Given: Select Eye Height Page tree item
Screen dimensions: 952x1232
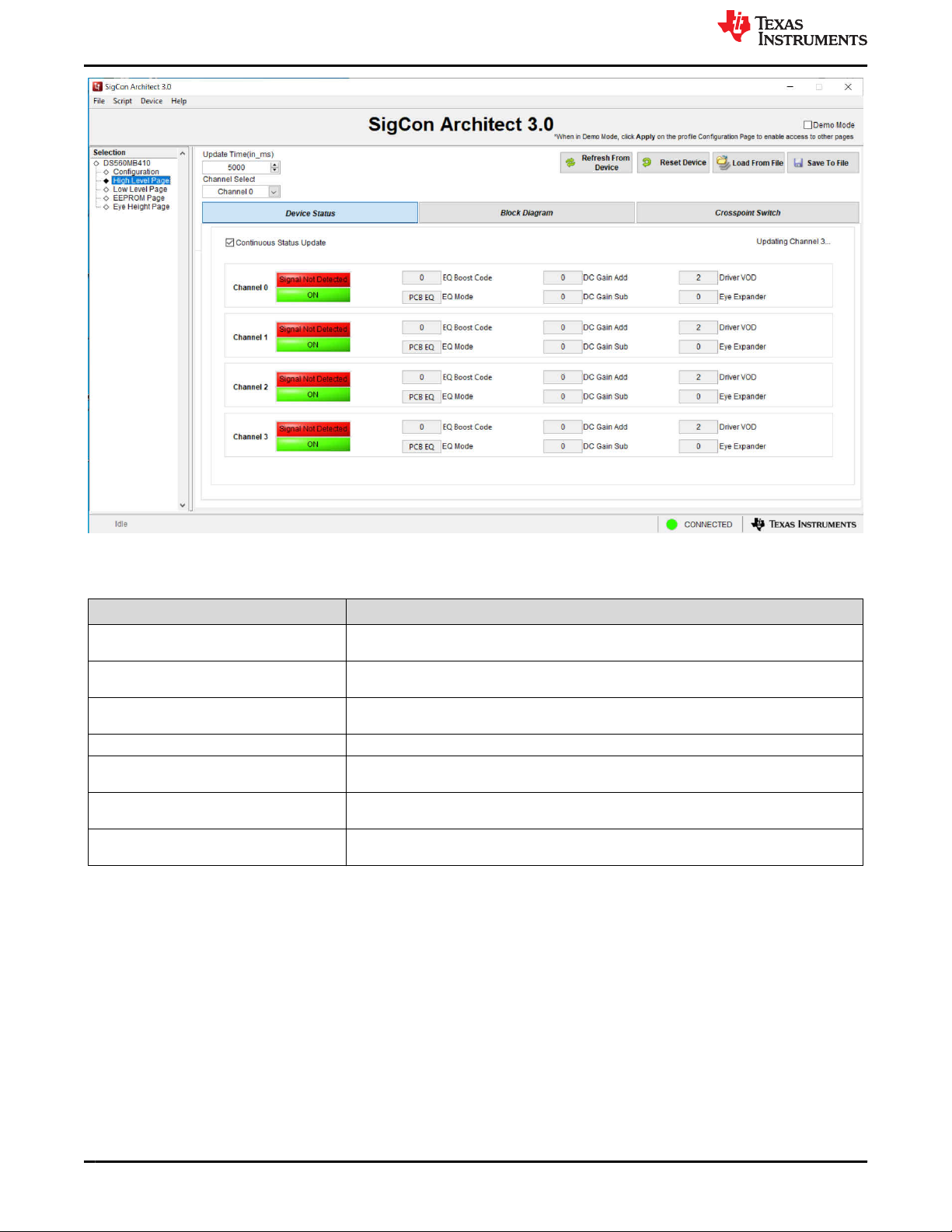Looking at the screenshot, I should click(141, 207).
